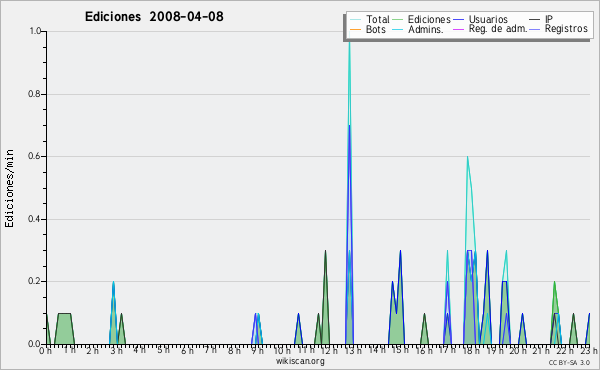Click the 1.0 value on vertical axis
Viewport: 600px width, 370px height.
(35, 31)
